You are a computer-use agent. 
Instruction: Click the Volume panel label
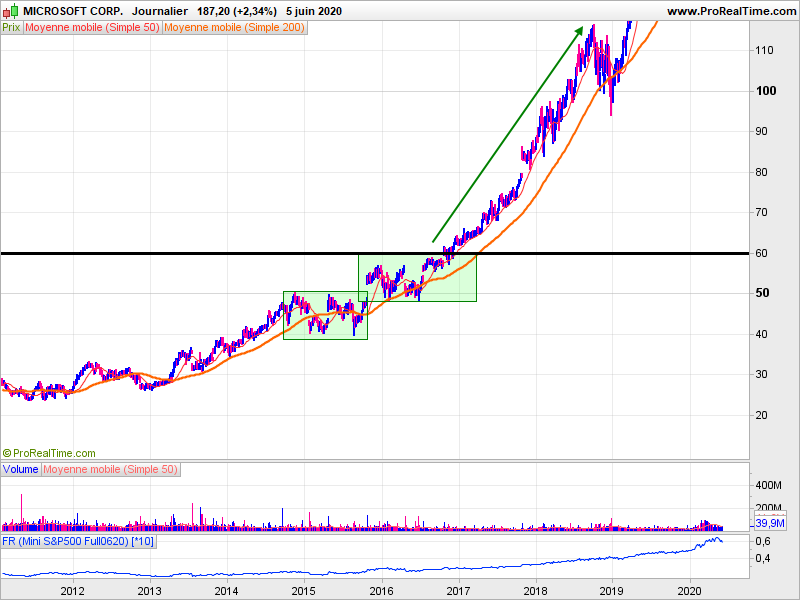point(20,469)
